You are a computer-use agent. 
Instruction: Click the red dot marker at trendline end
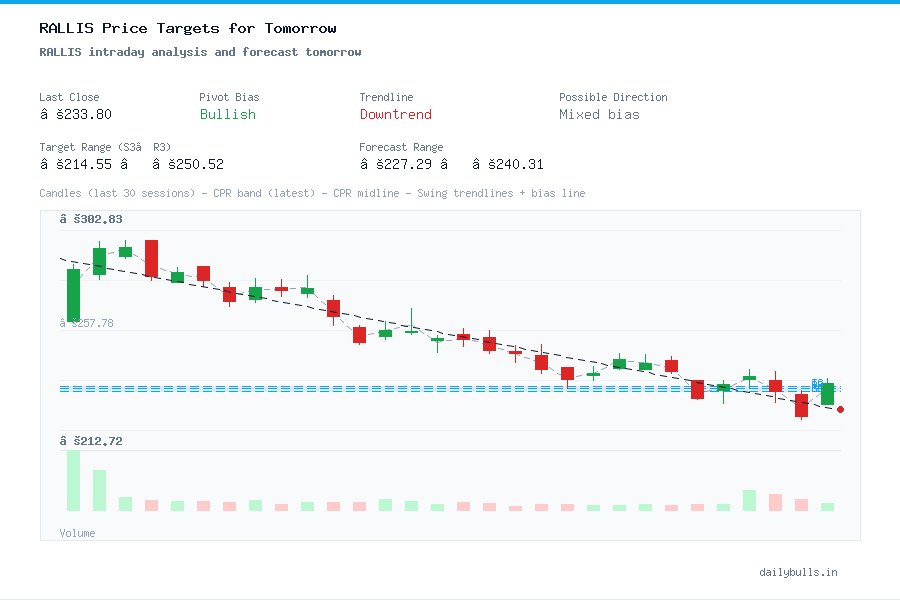pyautogui.click(x=840, y=409)
